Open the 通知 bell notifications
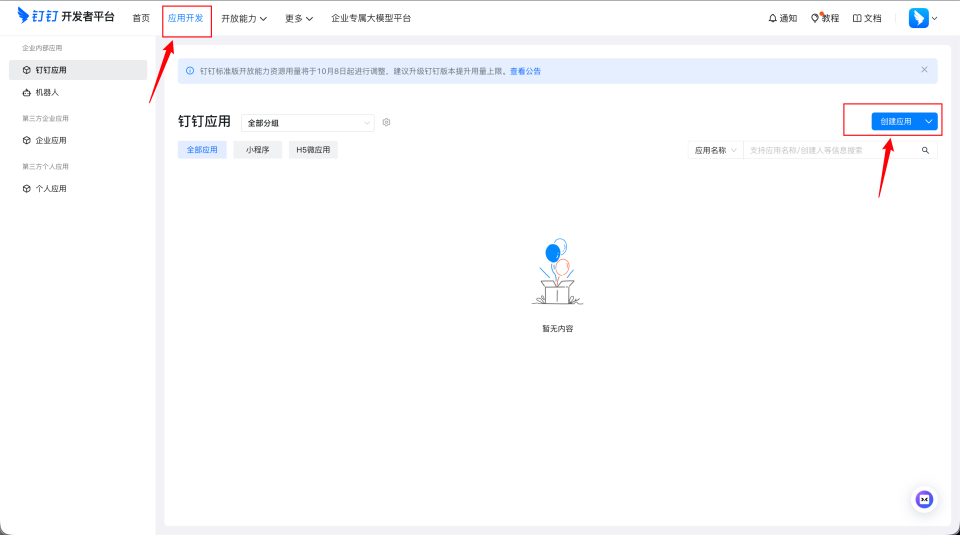Image resolution: width=960 pixels, height=535 pixels. click(782, 18)
